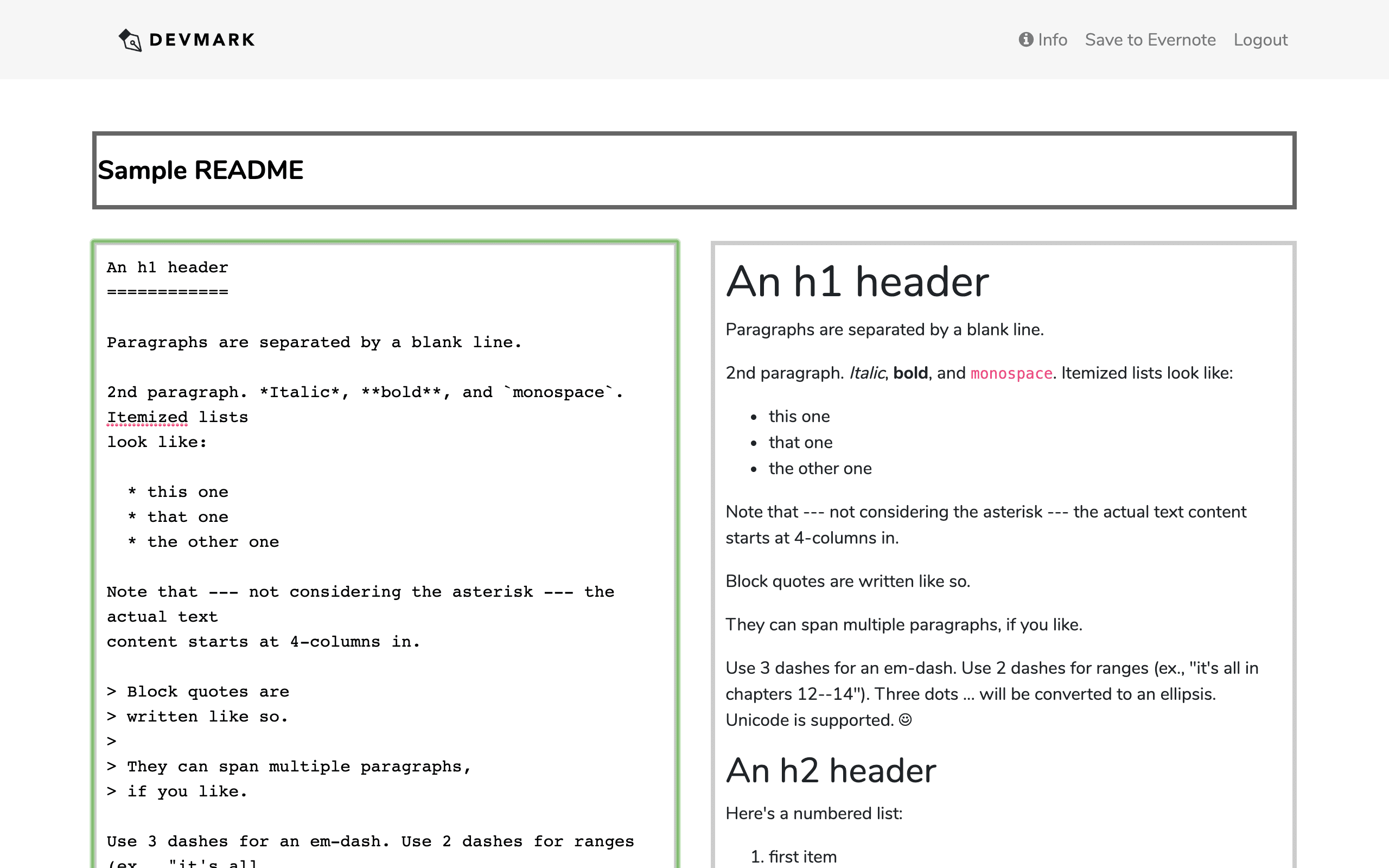This screenshot has height=868, width=1389.
Task: Click the block quote line in the editor
Action: coord(198,691)
